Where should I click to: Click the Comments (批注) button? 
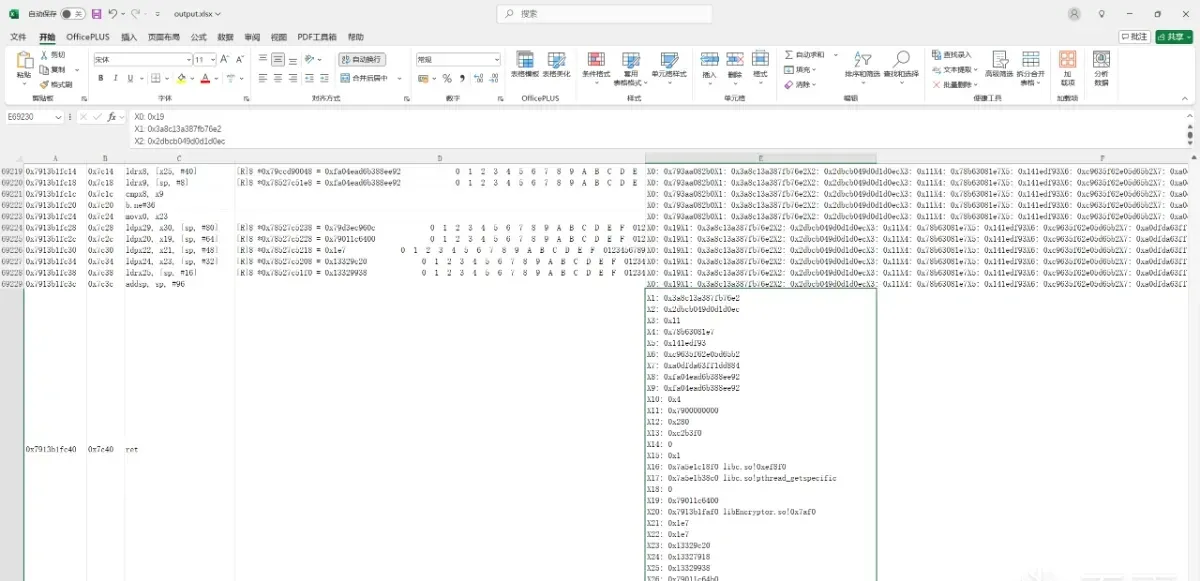(1135, 37)
